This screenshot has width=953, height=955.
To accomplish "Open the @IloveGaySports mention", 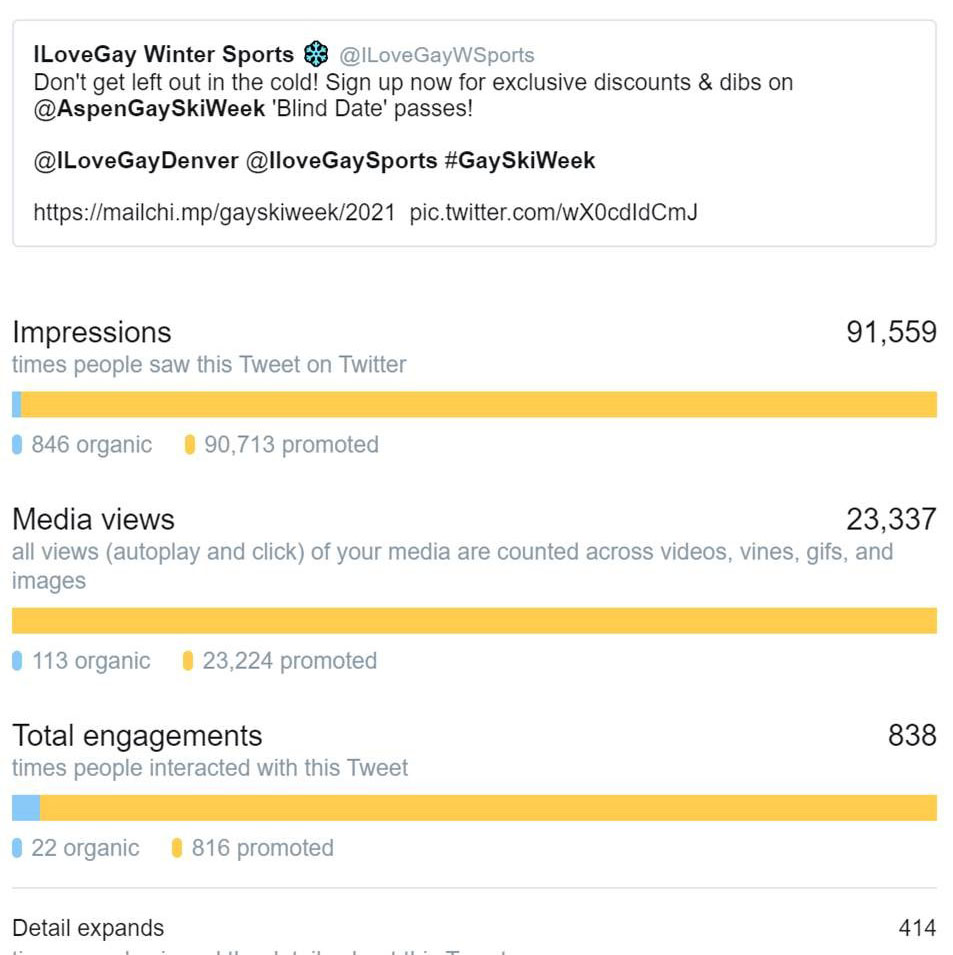I will 342,161.
